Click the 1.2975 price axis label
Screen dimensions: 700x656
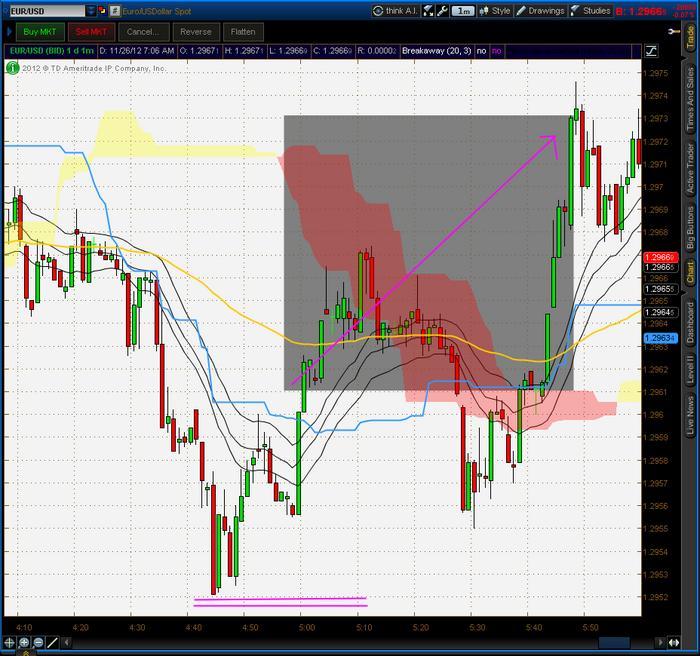point(657,73)
